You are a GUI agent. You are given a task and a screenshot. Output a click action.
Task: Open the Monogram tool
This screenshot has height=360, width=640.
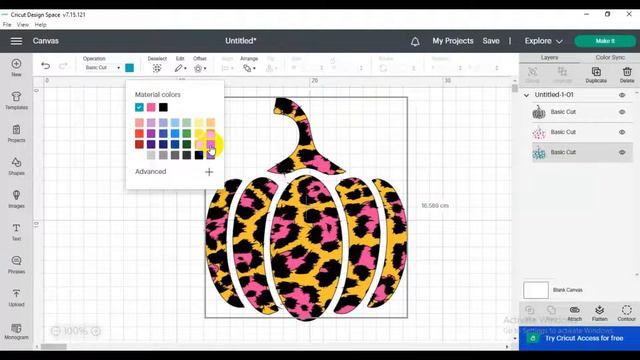click(x=16, y=331)
